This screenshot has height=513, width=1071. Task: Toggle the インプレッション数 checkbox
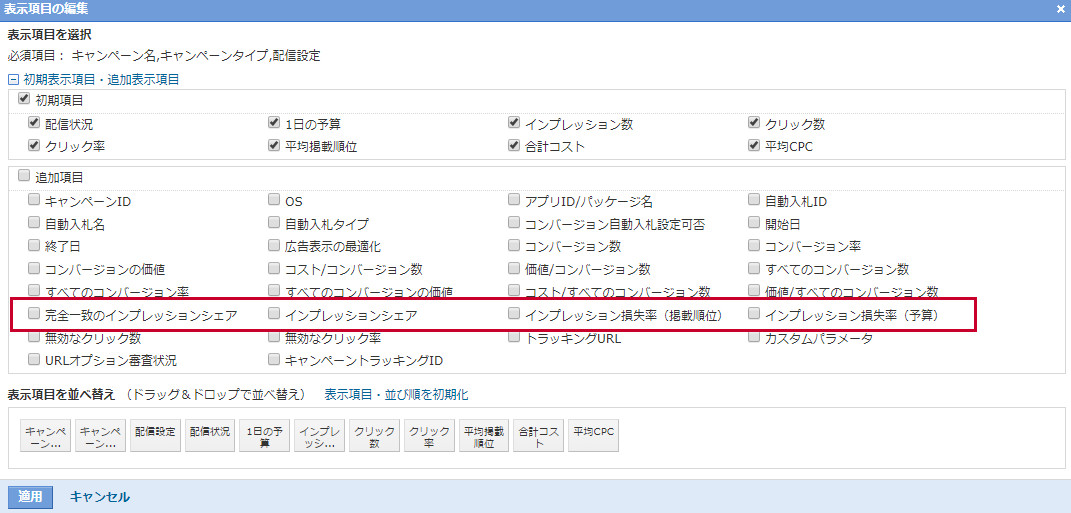tap(515, 123)
